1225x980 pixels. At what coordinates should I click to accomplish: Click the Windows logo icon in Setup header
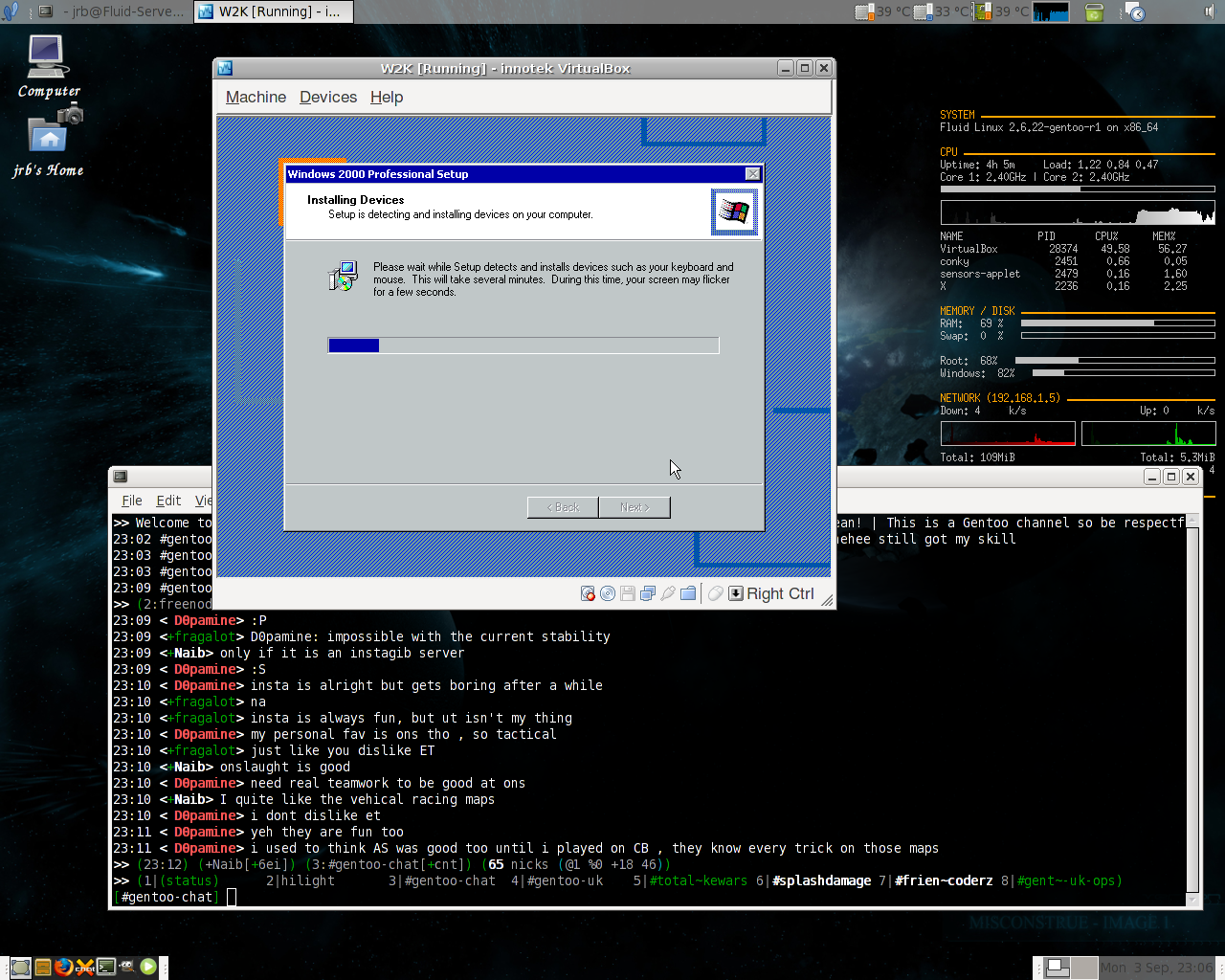[734, 212]
